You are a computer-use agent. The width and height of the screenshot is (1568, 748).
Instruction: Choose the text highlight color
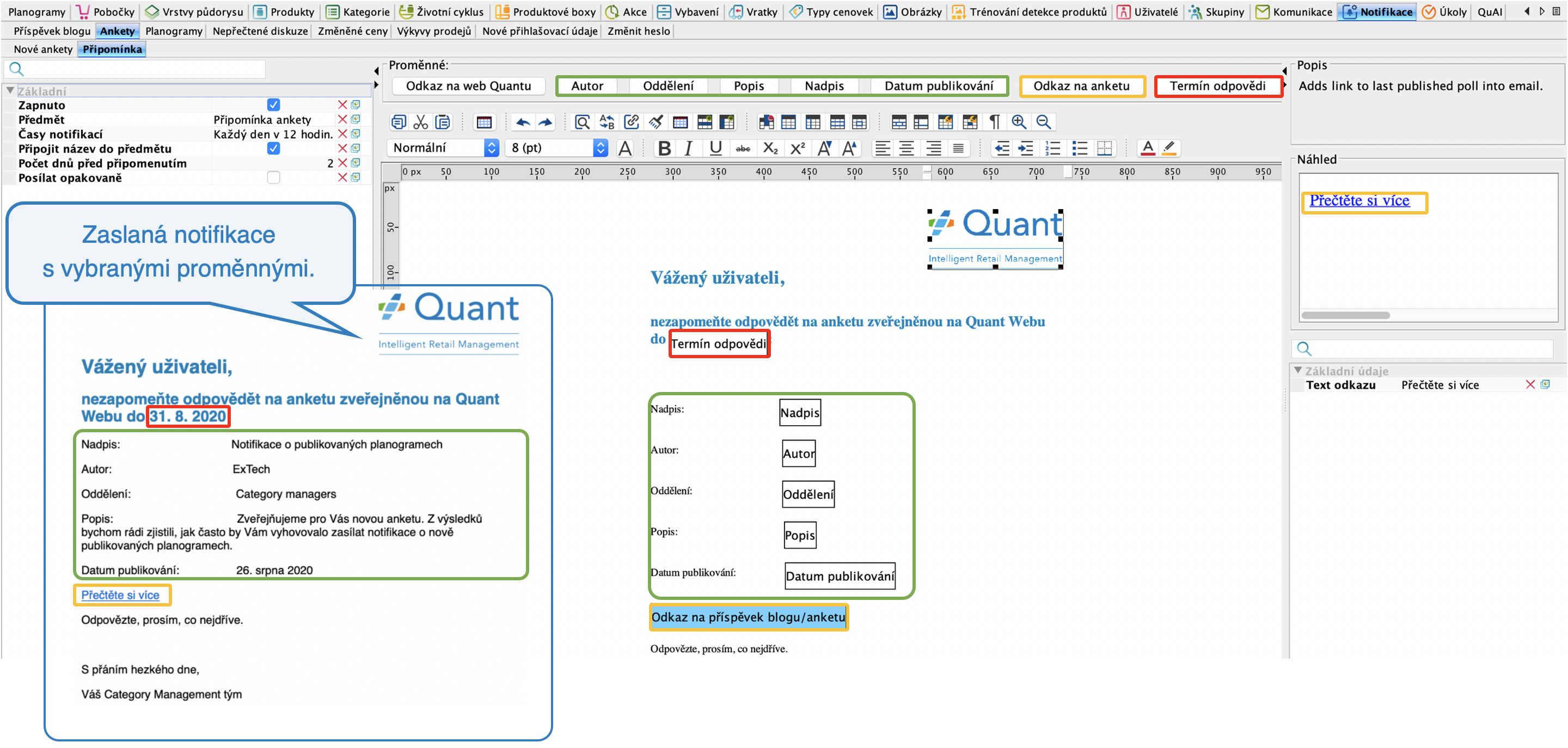(1169, 148)
